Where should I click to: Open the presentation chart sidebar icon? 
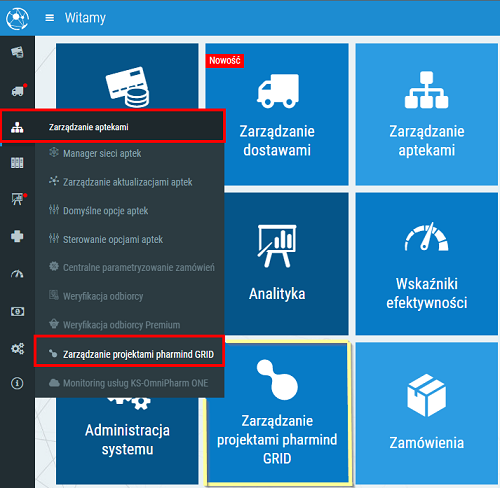click(x=18, y=199)
